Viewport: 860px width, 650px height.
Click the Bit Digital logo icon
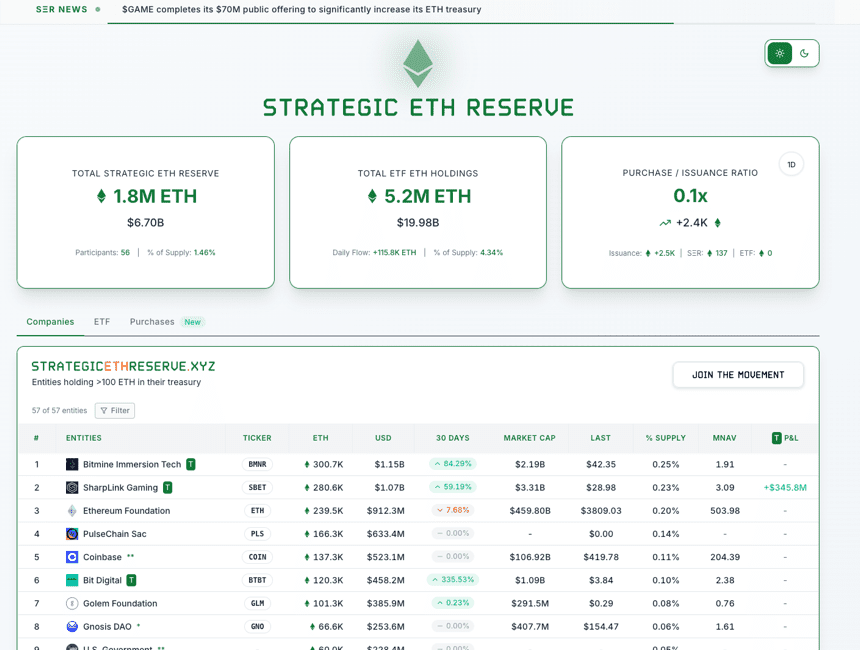tap(72, 580)
